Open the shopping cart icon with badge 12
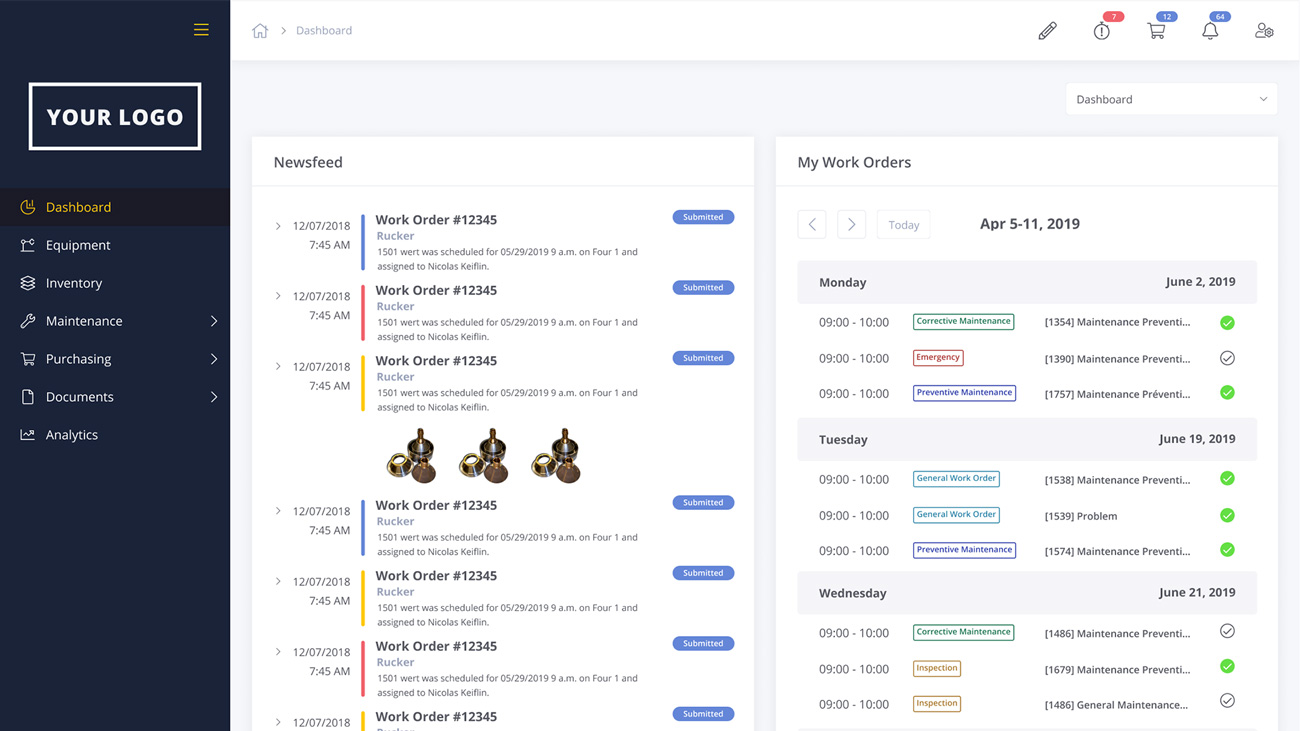 coord(1156,31)
